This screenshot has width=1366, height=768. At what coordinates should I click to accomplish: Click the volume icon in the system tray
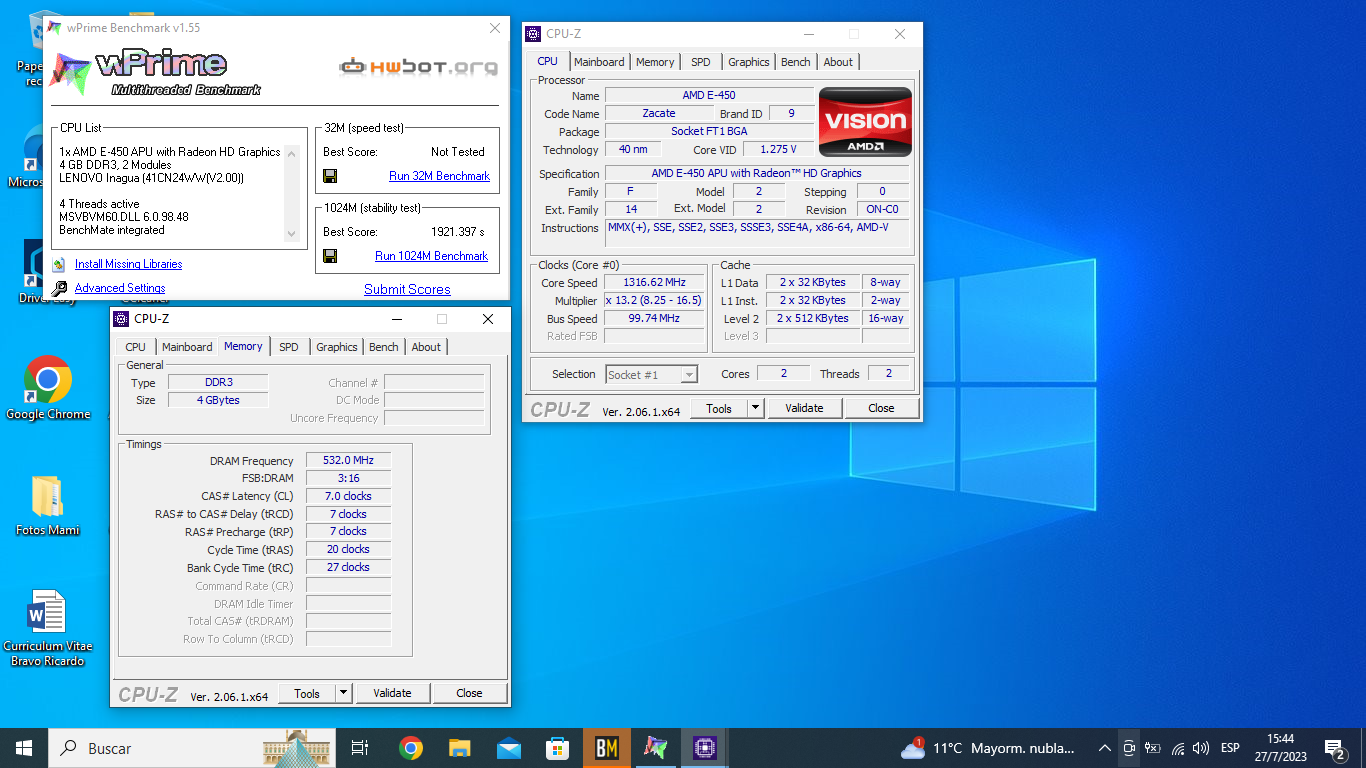[x=1201, y=748]
